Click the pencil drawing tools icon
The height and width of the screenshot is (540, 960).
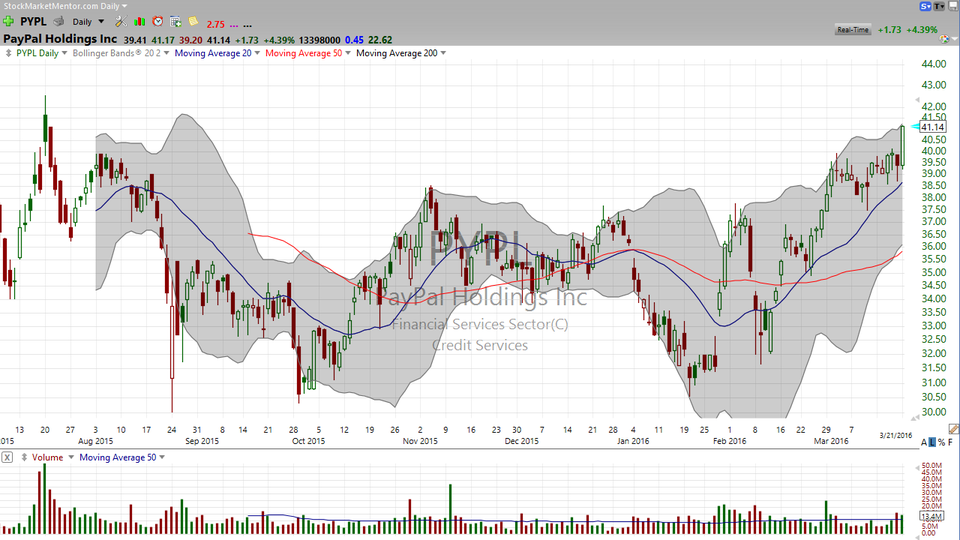(953, 429)
